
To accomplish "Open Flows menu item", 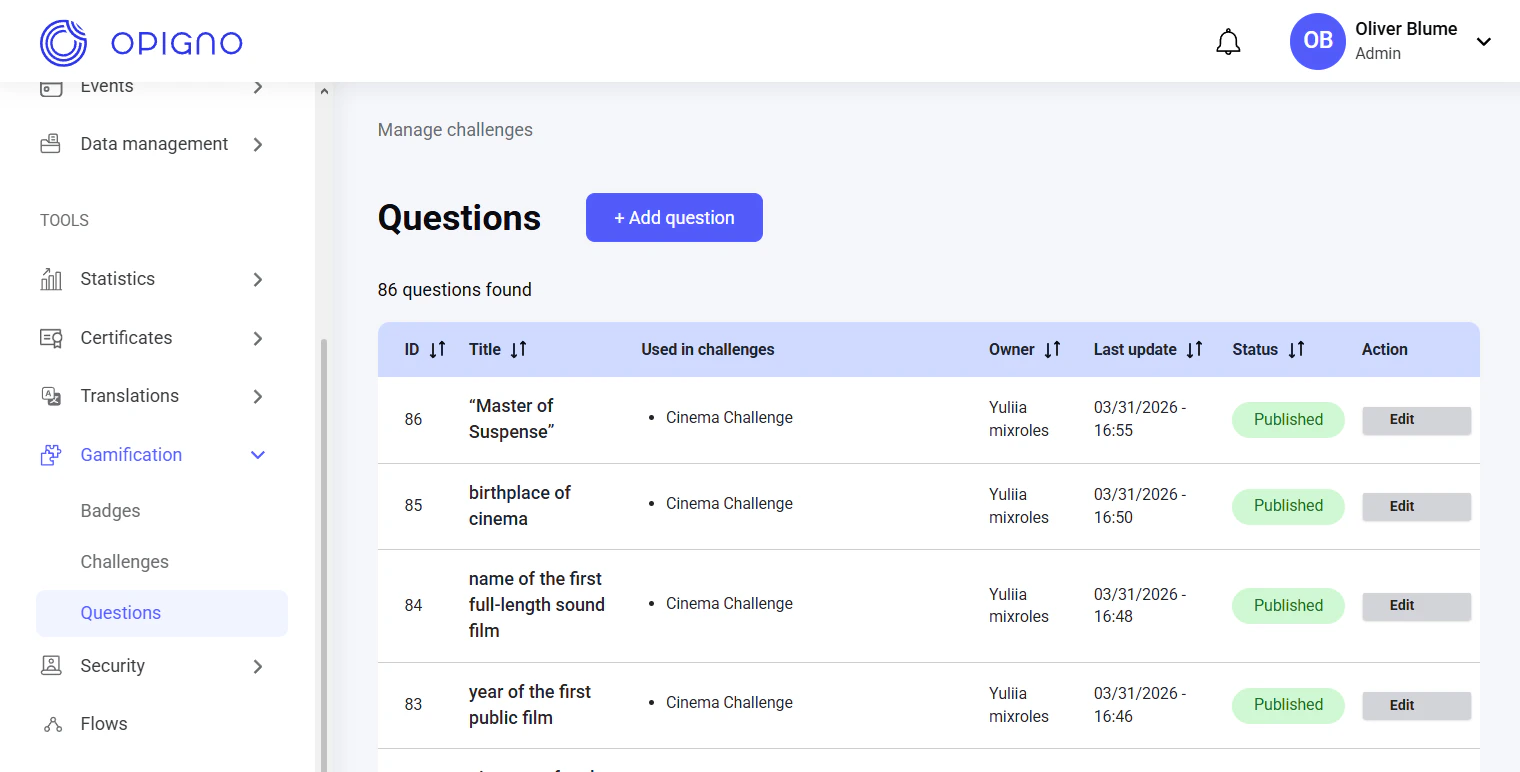I will tap(104, 724).
